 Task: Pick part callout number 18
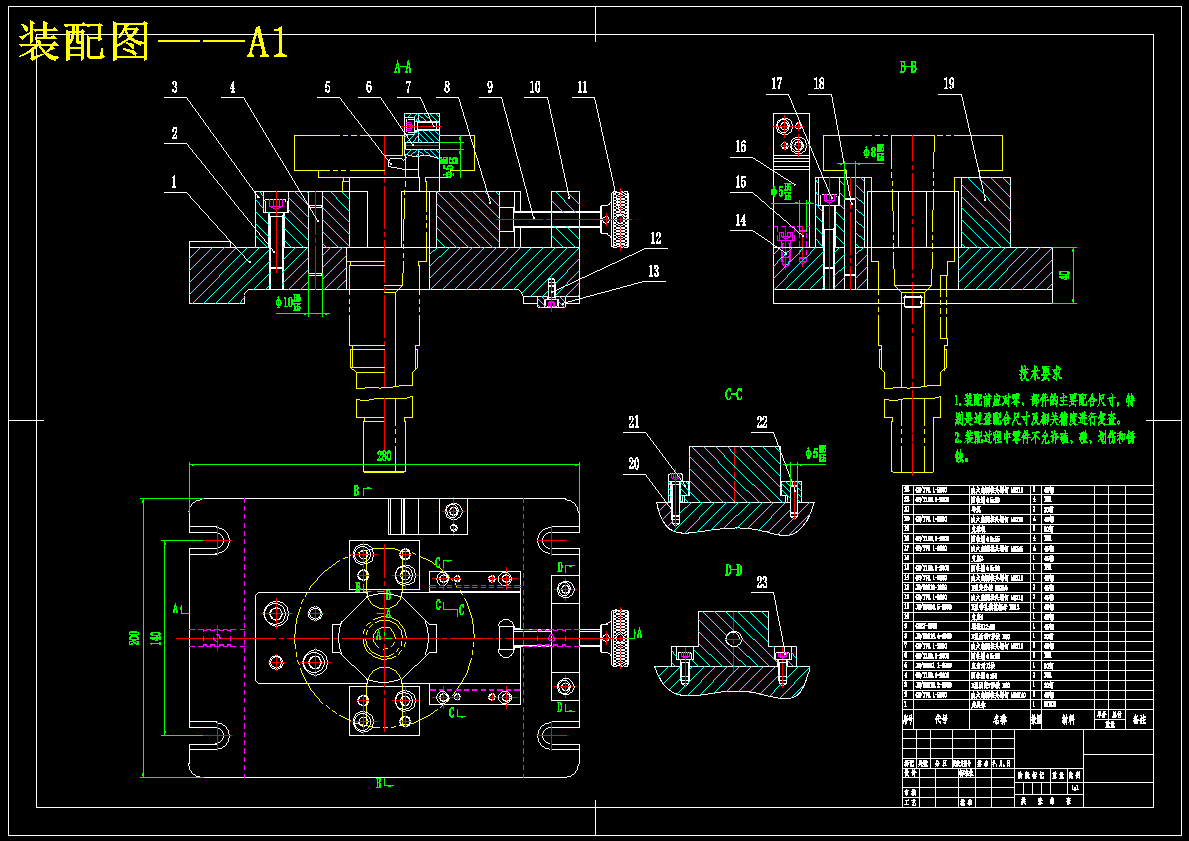coord(819,83)
